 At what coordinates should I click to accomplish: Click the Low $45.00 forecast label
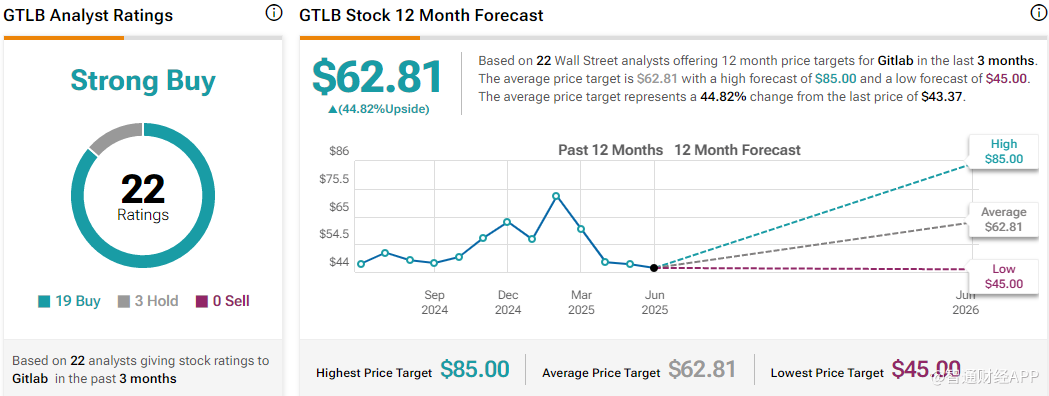1004,276
